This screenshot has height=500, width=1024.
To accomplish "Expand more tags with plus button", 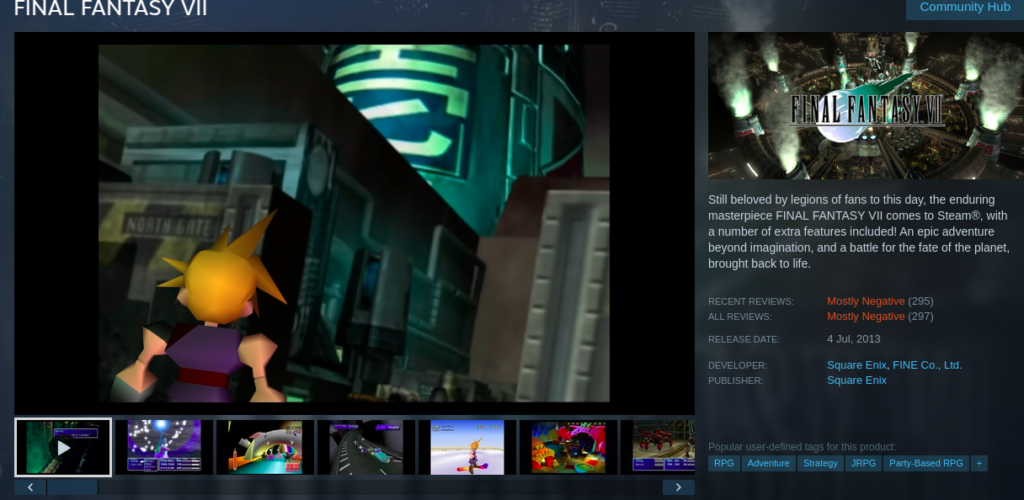I will click(979, 463).
